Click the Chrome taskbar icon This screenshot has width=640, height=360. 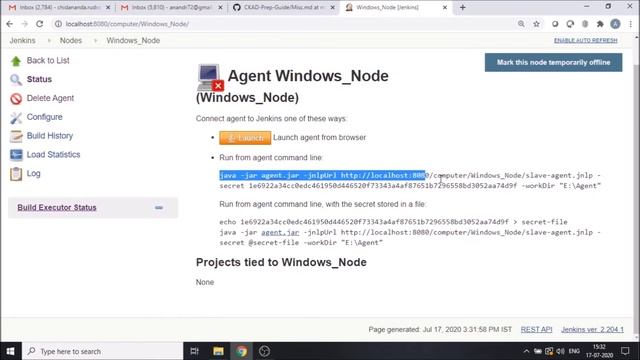point(241,351)
